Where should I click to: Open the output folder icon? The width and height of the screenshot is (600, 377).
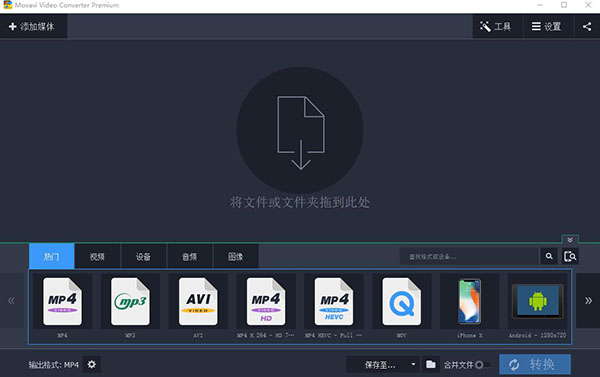click(431, 364)
